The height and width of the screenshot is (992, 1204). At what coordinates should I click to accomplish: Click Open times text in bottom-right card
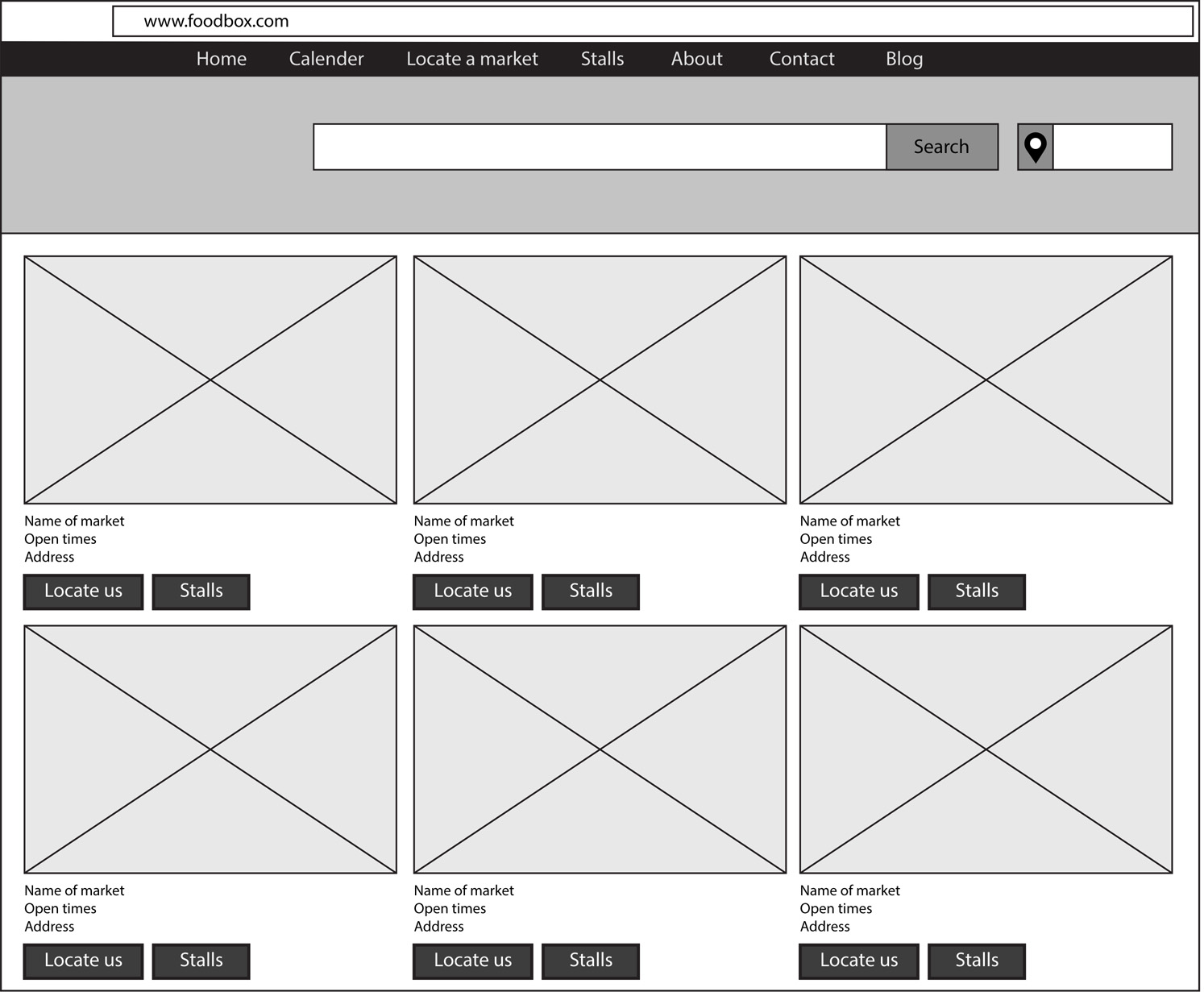pos(836,908)
